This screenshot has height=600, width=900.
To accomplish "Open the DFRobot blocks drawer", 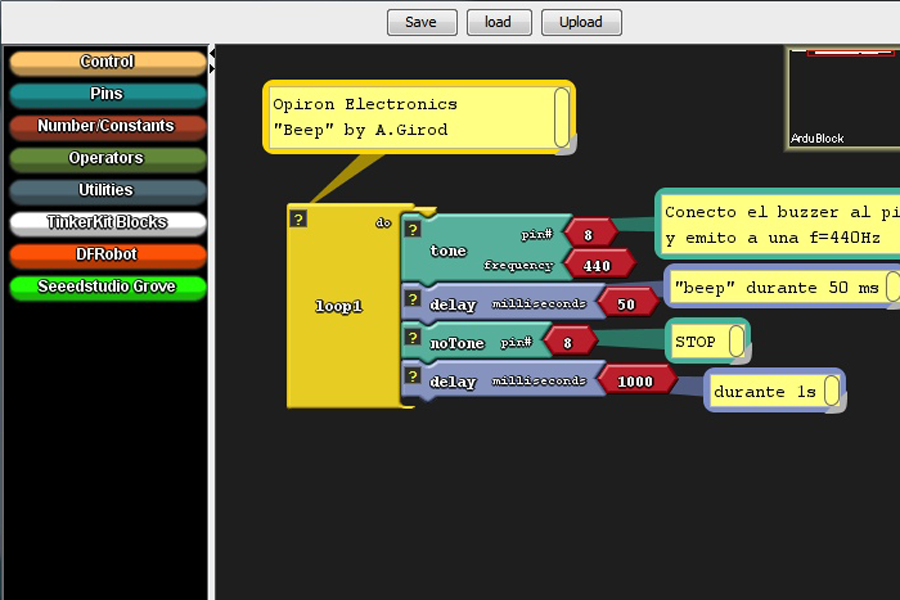I will click(107, 254).
